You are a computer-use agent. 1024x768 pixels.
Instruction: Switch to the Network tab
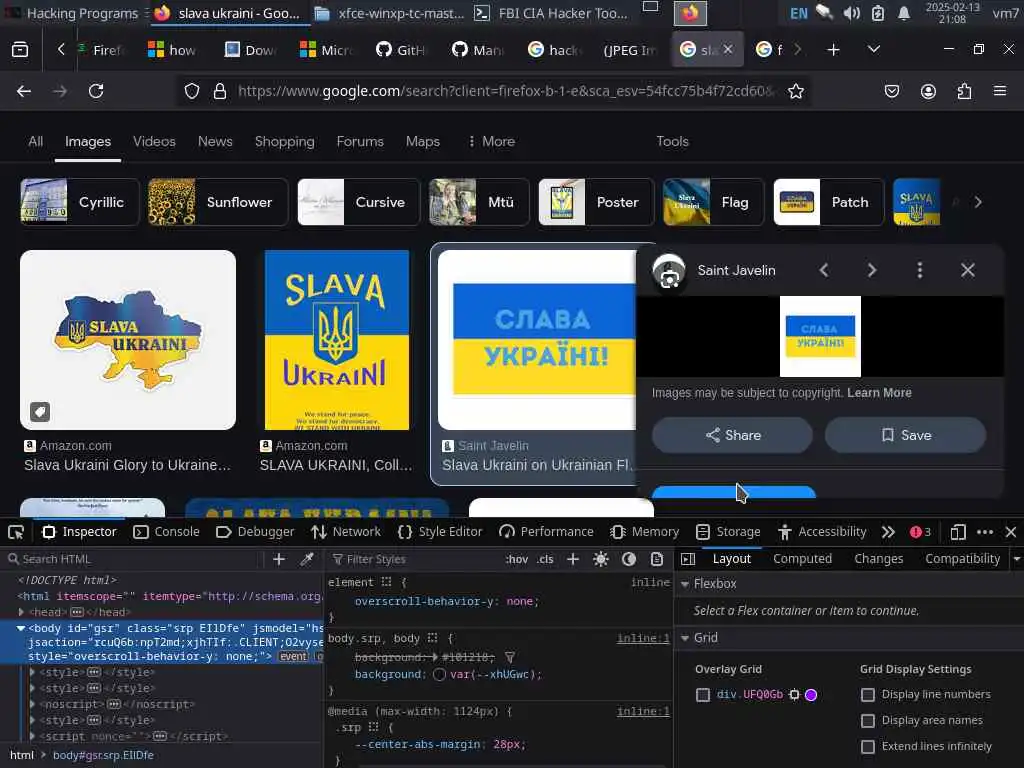[x=346, y=532]
